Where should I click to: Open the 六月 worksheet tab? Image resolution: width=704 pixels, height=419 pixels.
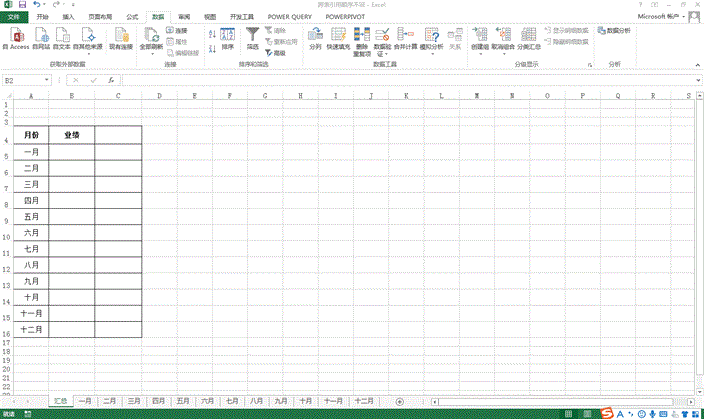207,401
